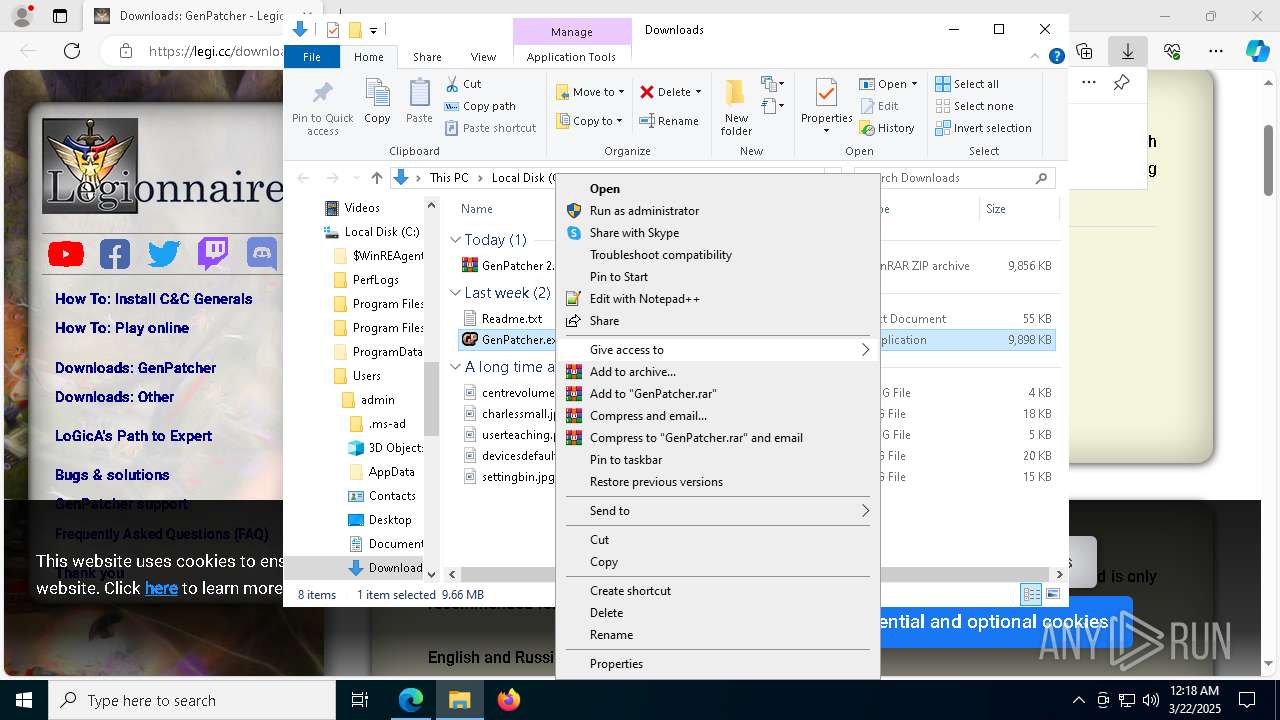The height and width of the screenshot is (720, 1280).
Task: Open the ribbon Open dropdown arrow
Action: tap(914, 84)
